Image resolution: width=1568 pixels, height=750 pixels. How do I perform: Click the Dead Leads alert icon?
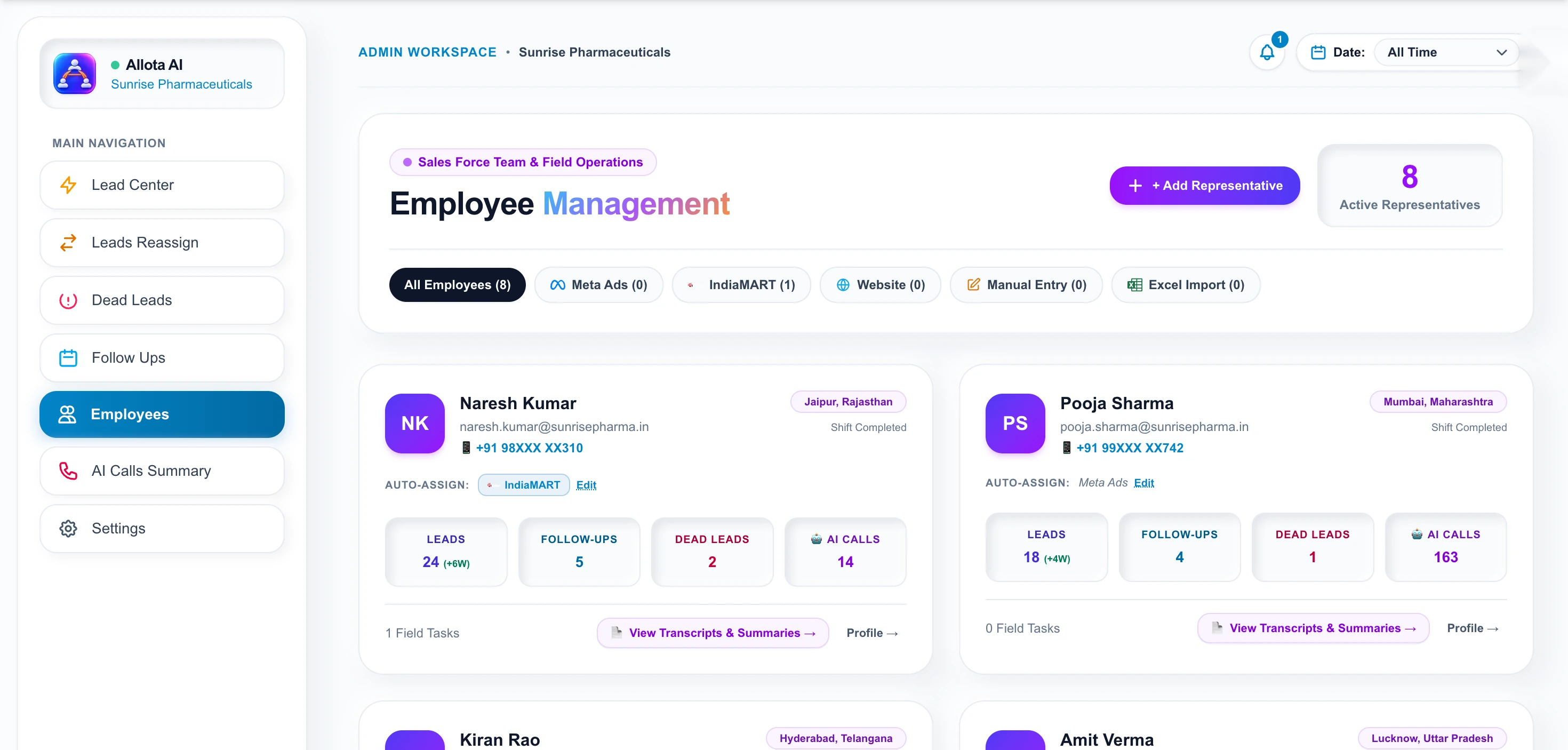(68, 300)
